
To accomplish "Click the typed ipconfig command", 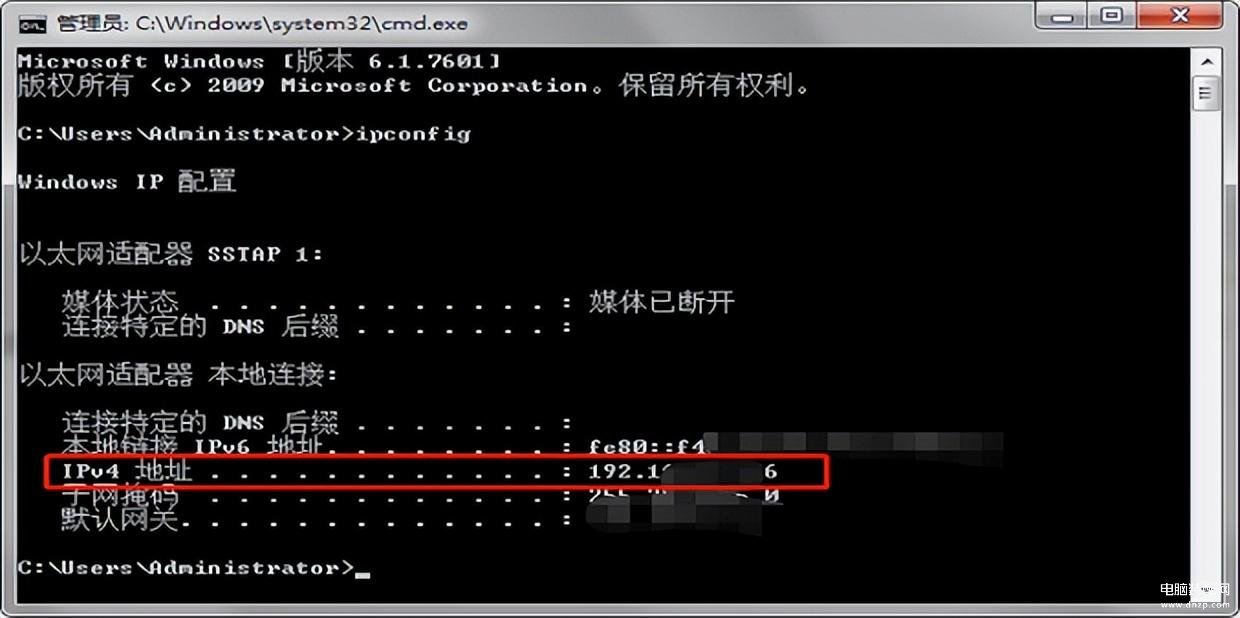I will [x=413, y=134].
